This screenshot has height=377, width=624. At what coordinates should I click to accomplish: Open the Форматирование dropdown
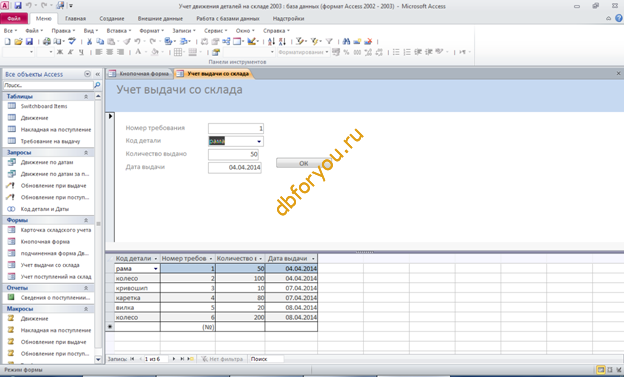pyautogui.click(x=327, y=52)
